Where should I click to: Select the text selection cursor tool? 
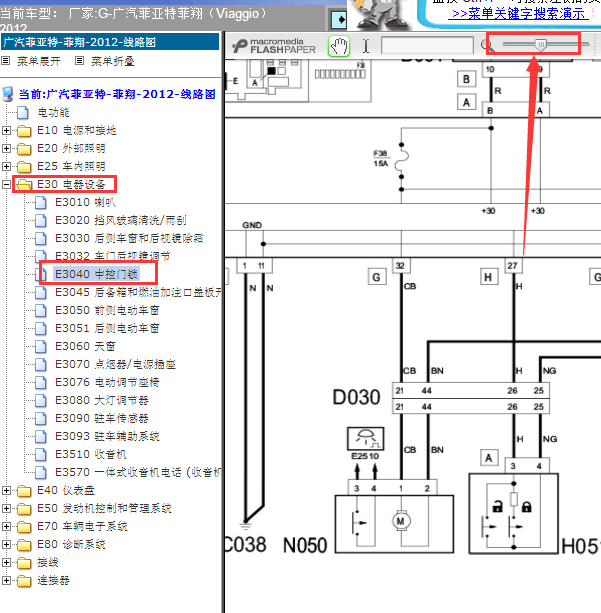click(366, 46)
